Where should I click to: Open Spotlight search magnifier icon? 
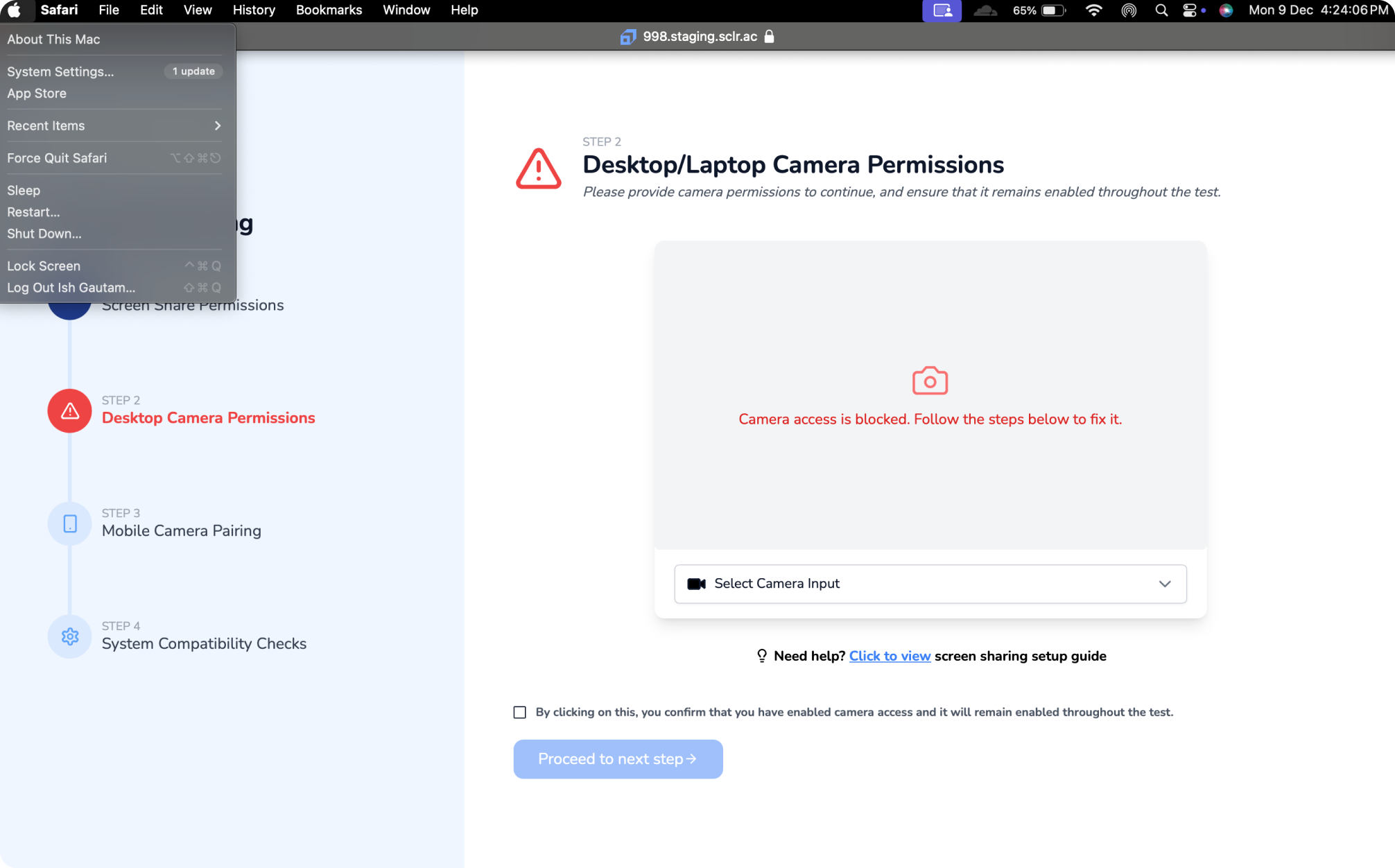coord(1161,10)
